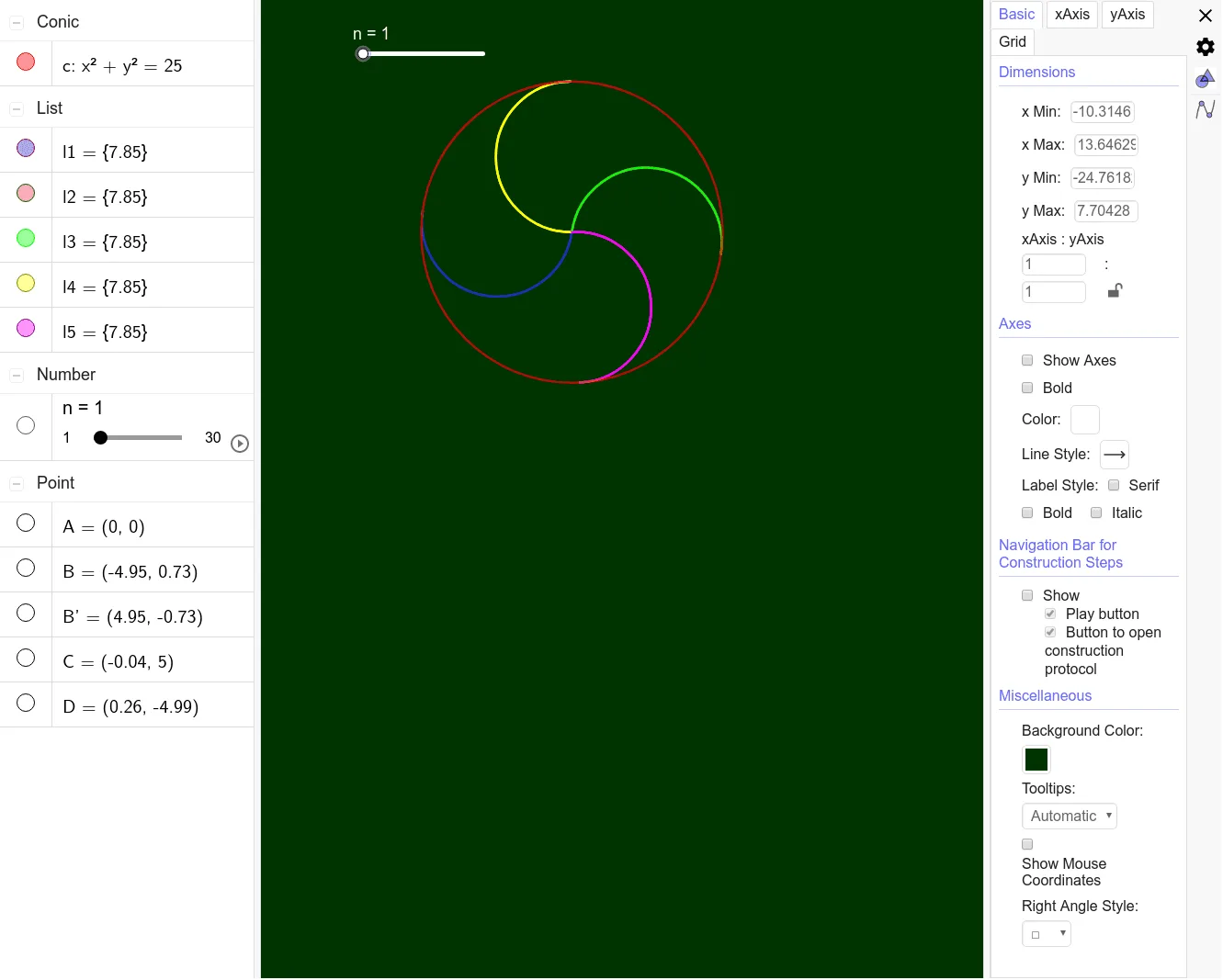
Task: Check the Axes Bold checkbox
Action: 1027,388
